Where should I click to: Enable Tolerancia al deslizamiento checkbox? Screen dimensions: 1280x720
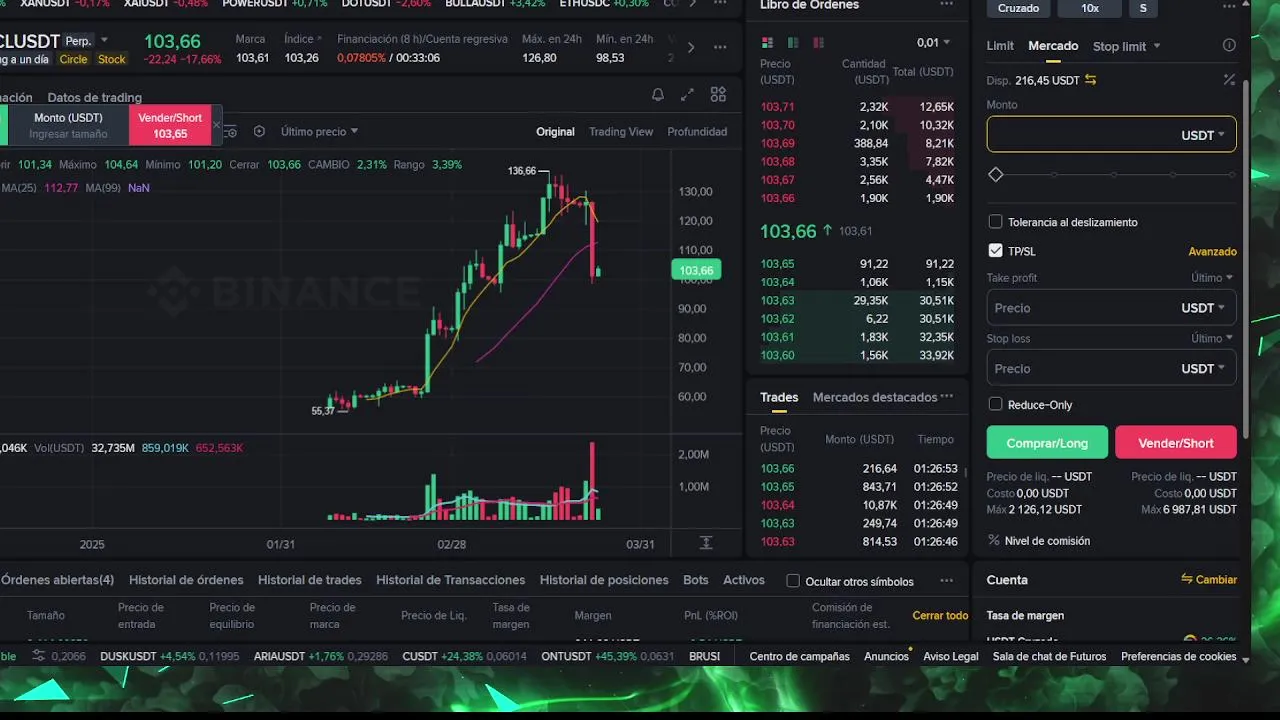tap(995, 222)
